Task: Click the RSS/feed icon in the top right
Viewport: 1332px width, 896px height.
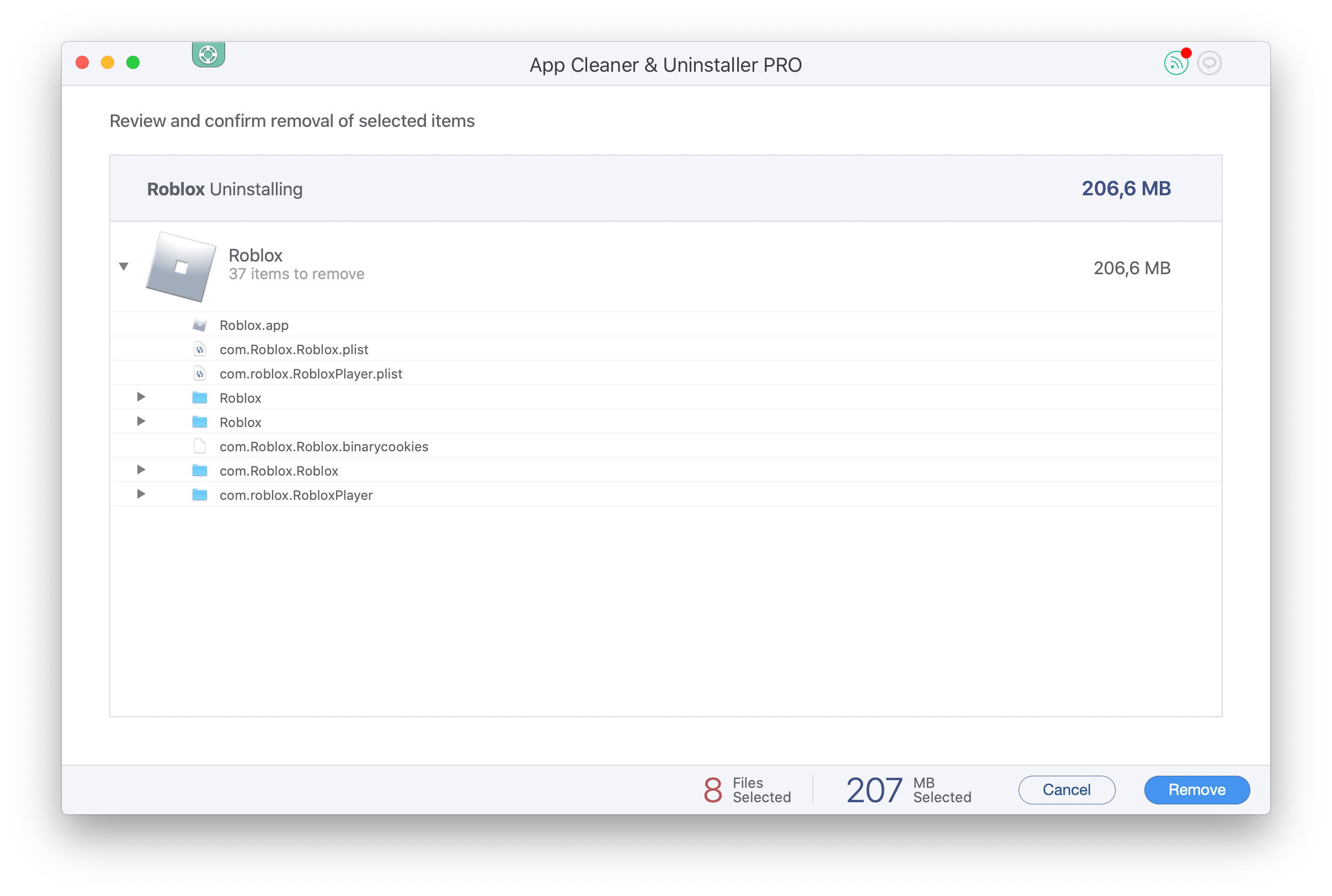Action: (1175, 64)
